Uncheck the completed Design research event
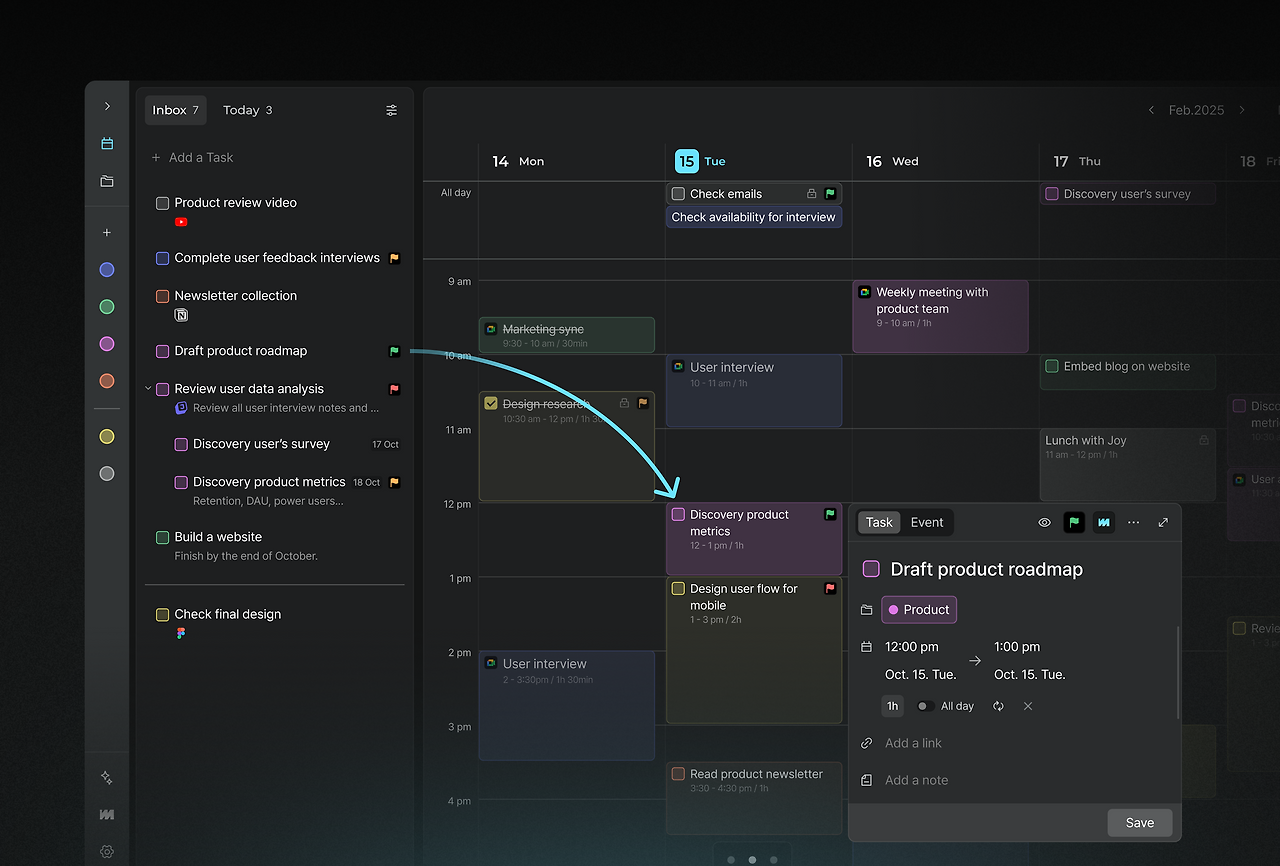1280x866 pixels. tap(491, 403)
